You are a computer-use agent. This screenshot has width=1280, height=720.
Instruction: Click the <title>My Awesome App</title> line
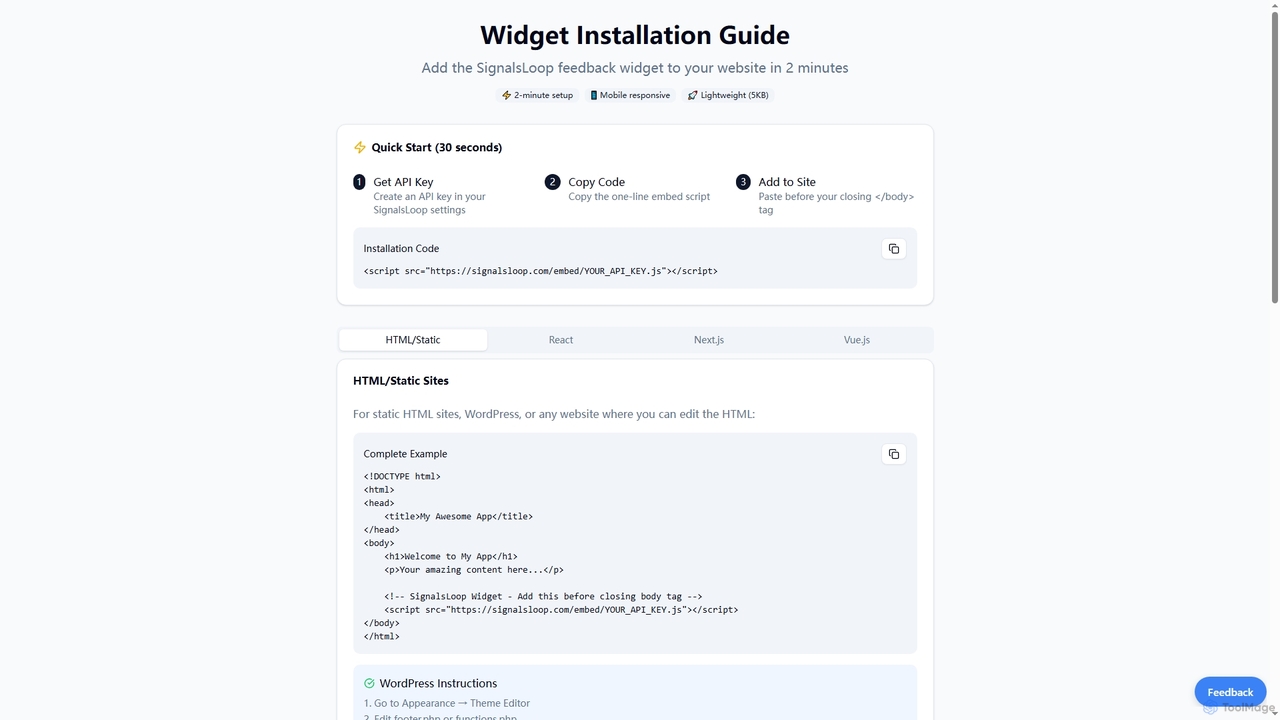pos(458,517)
